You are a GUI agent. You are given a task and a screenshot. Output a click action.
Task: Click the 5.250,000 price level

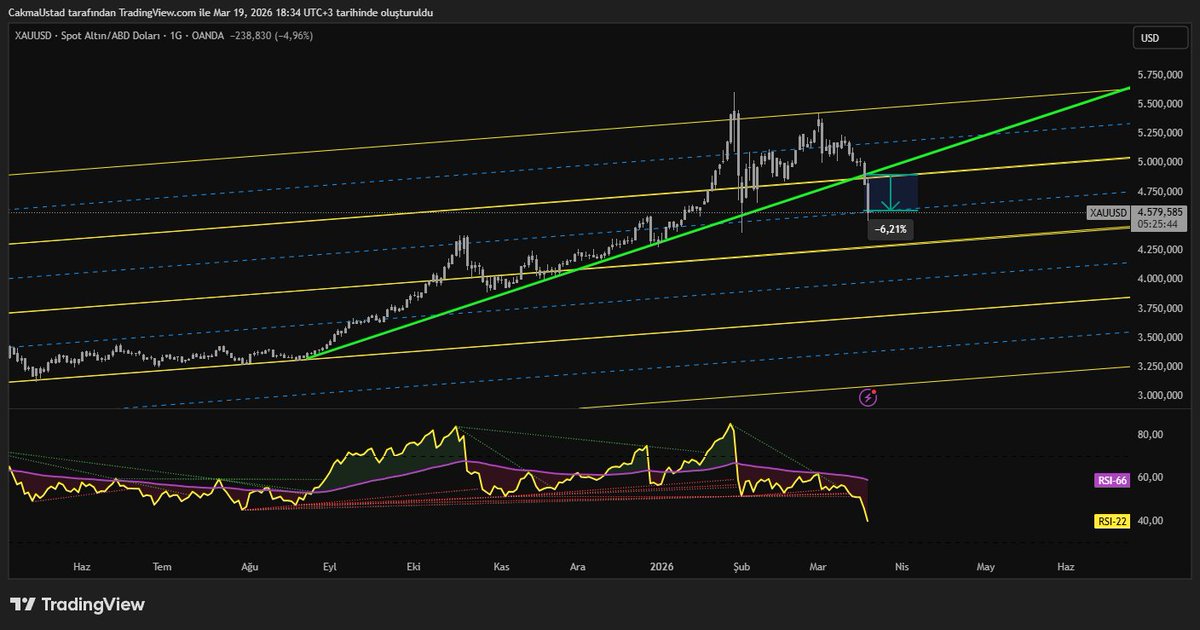tap(1161, 133)
